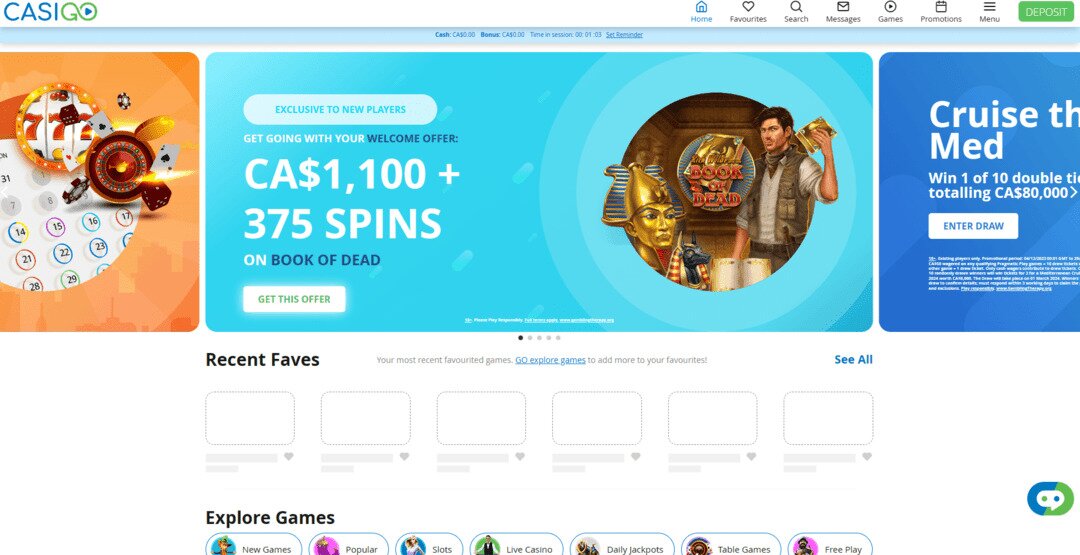Select the first carousel dot indicator
Screen dimensions: 1080x555
pos(521,338)
